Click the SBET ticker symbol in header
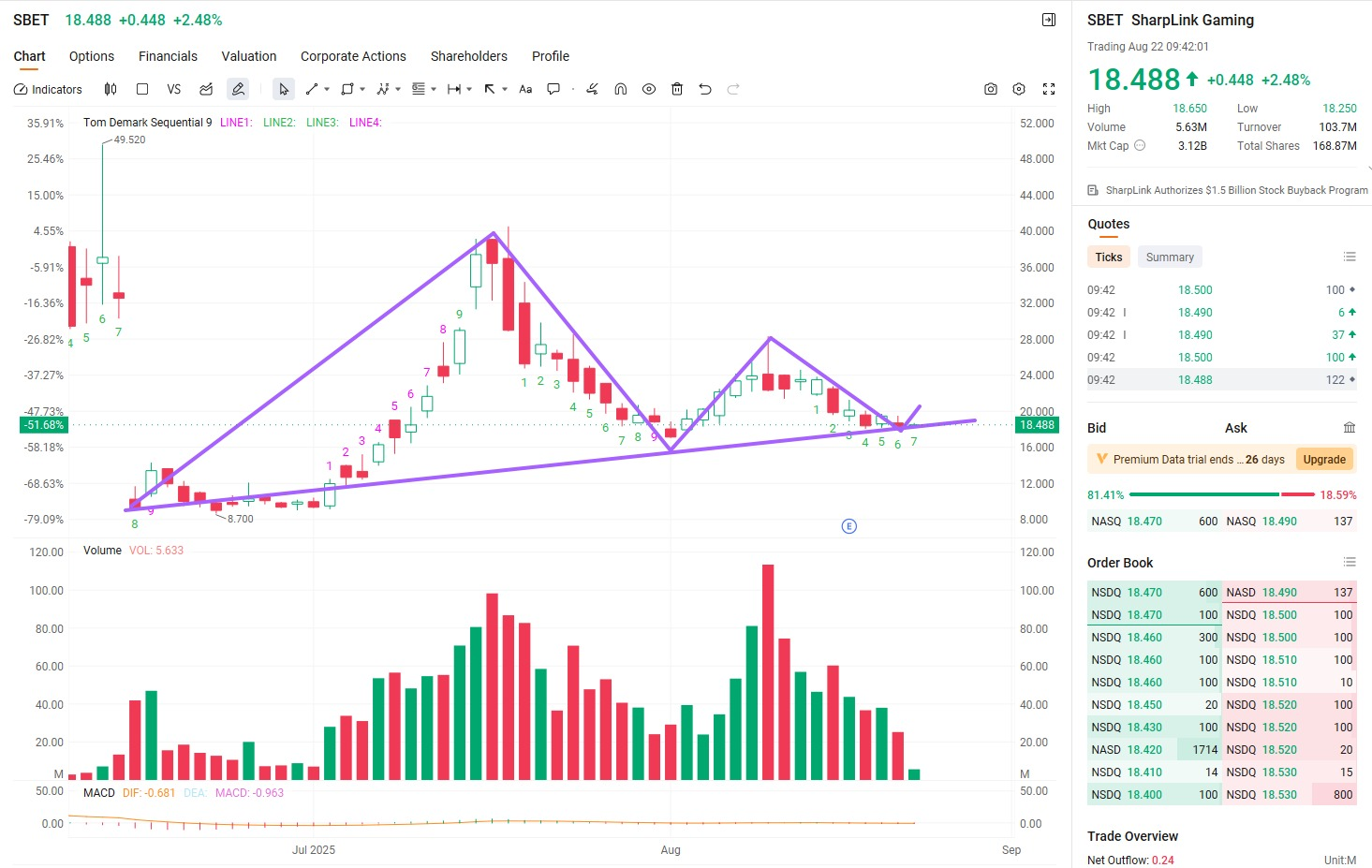 tap(31, 20)
